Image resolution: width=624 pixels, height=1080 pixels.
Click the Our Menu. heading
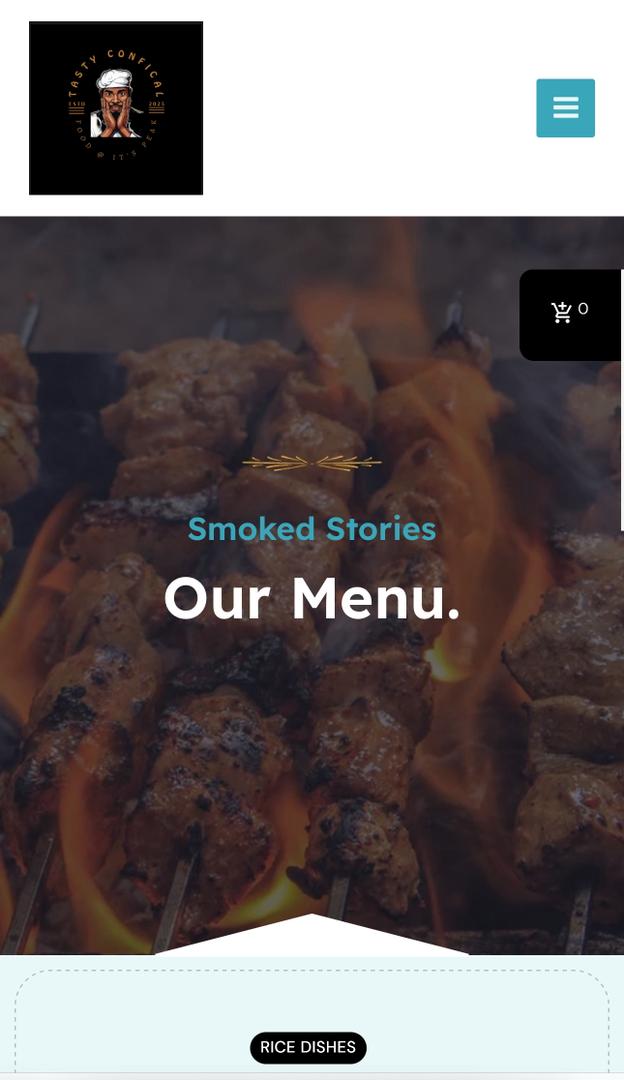click(312, 598)
